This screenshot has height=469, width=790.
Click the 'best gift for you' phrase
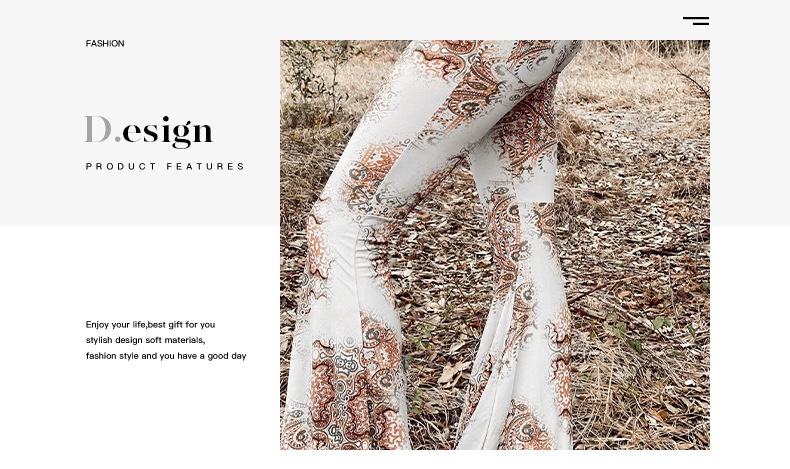pos(181,325)
